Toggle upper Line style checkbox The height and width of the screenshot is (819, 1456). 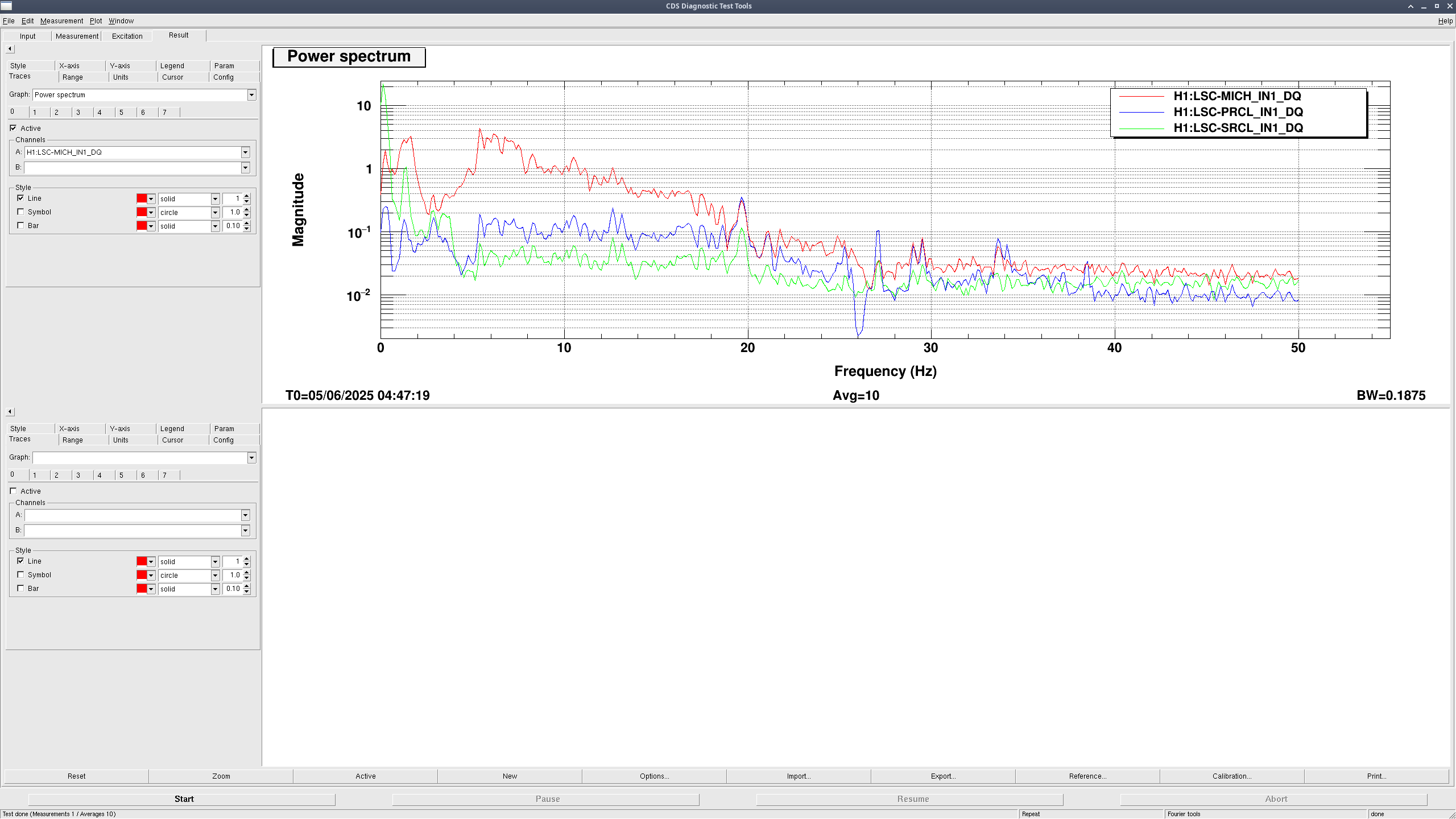pyautogui.click(x=20, y=198)
